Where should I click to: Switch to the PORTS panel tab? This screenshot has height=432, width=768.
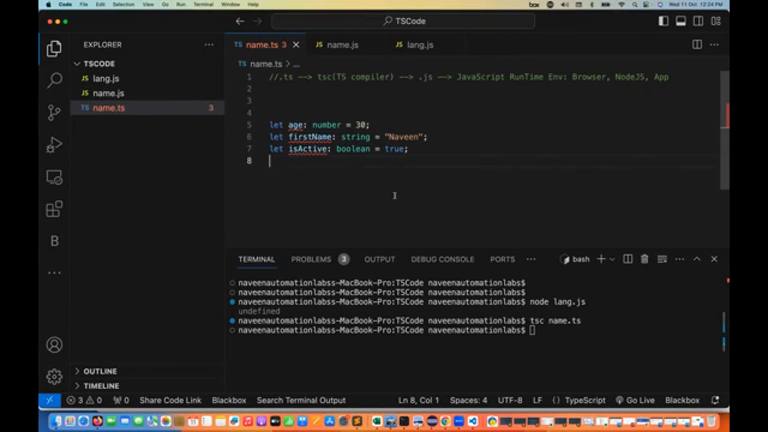tap(503, 259)
